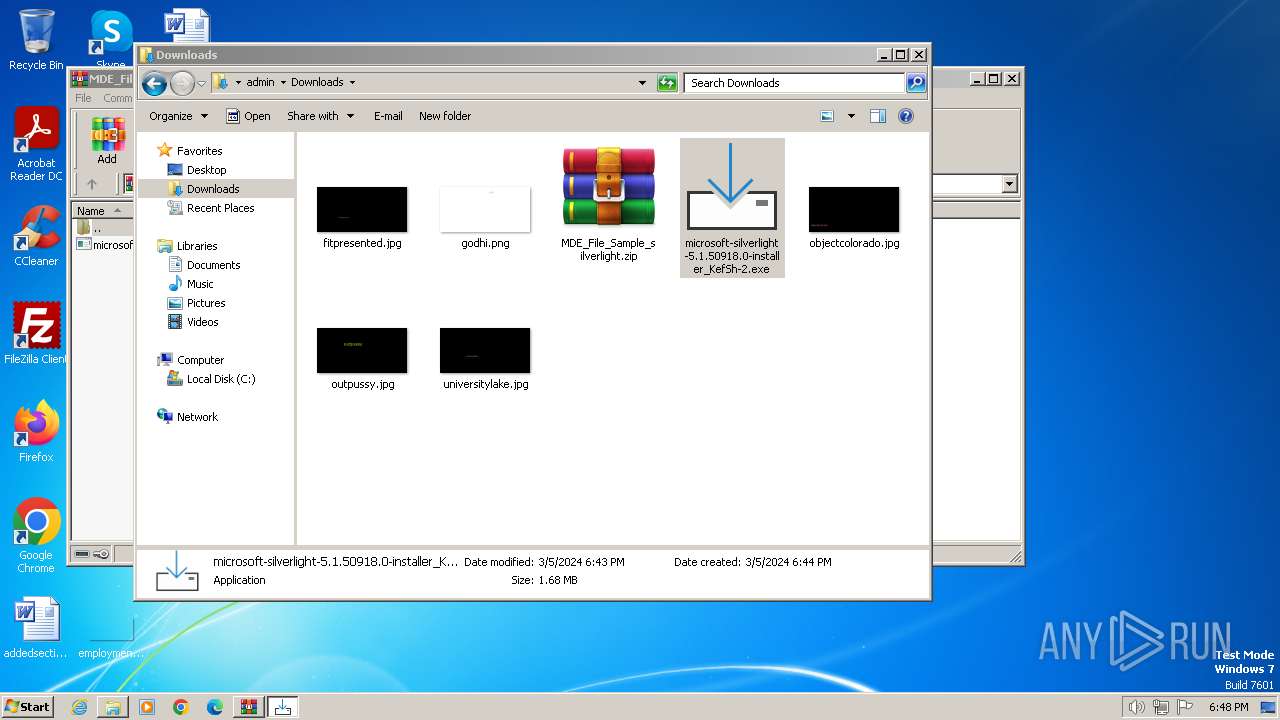Click the Add button in WinRAR window
1280x720 pixels.
point(107,141)
